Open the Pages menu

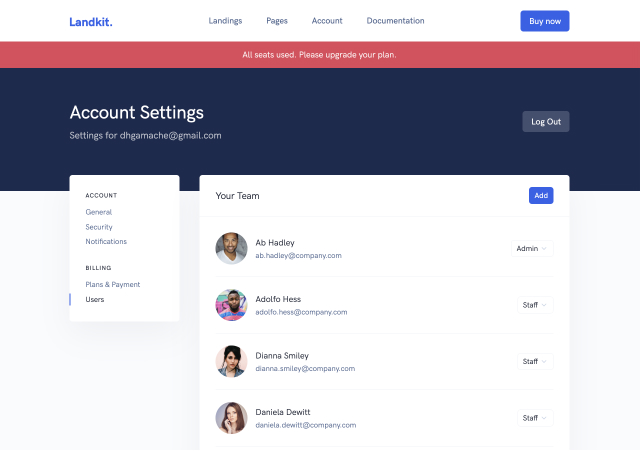(x=277, y=21)
